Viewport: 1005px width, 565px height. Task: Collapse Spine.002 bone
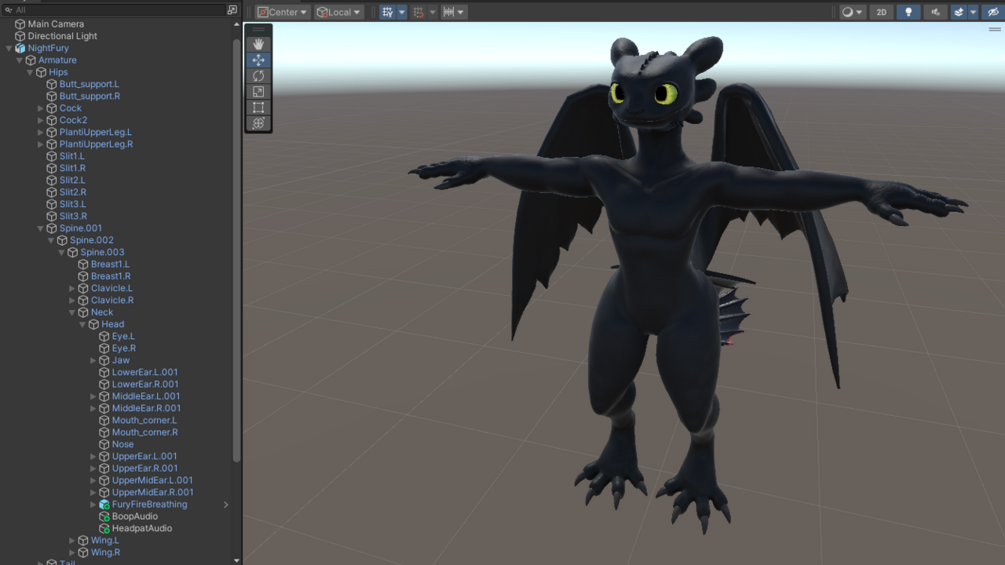[51, 240]
